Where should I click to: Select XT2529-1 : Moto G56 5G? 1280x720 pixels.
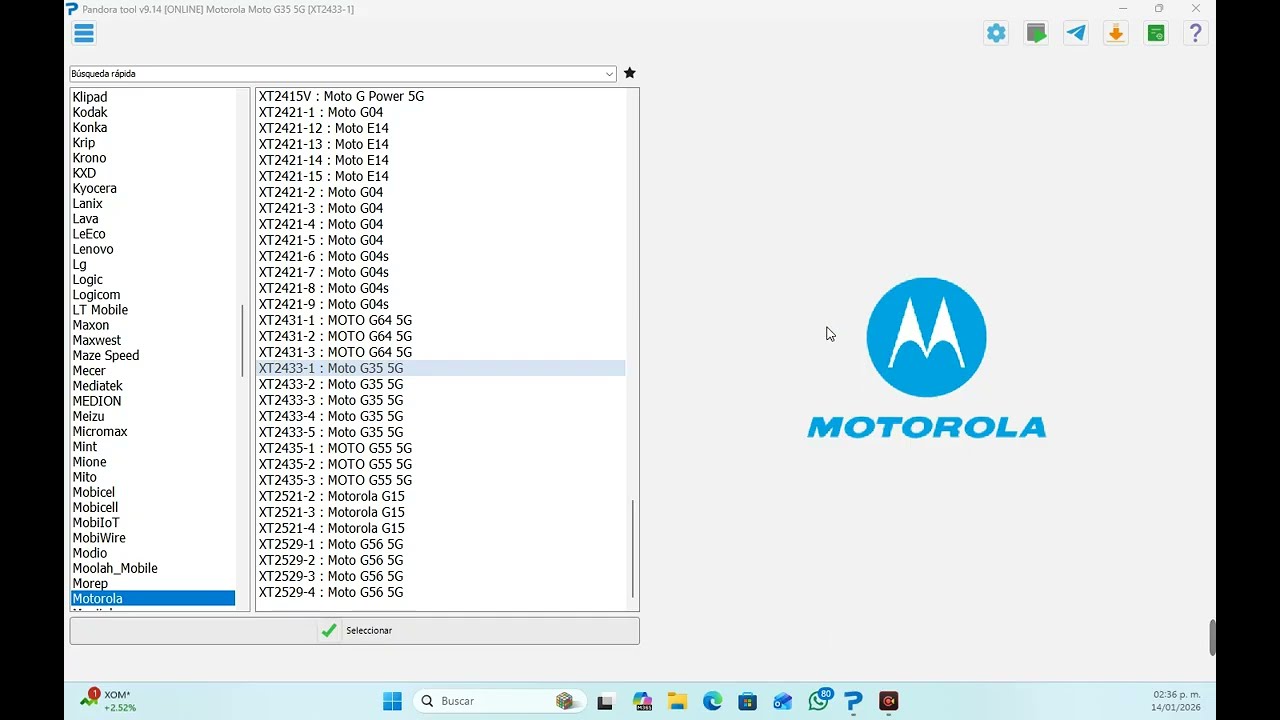pos(331,544)
